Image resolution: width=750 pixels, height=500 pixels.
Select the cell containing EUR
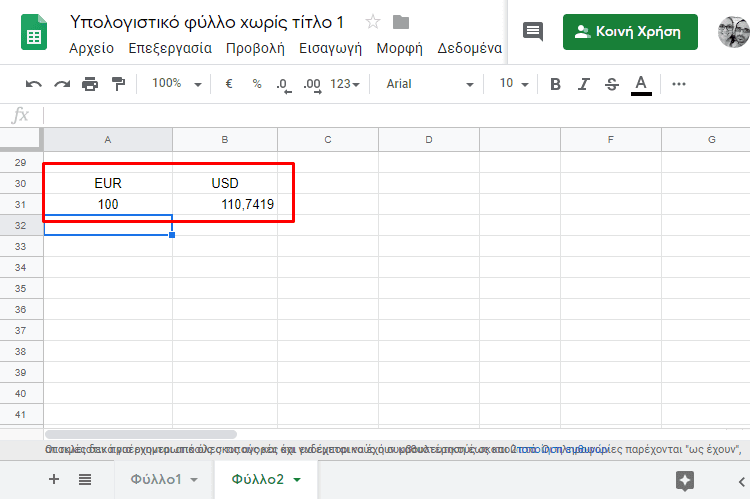click(108, 183)
